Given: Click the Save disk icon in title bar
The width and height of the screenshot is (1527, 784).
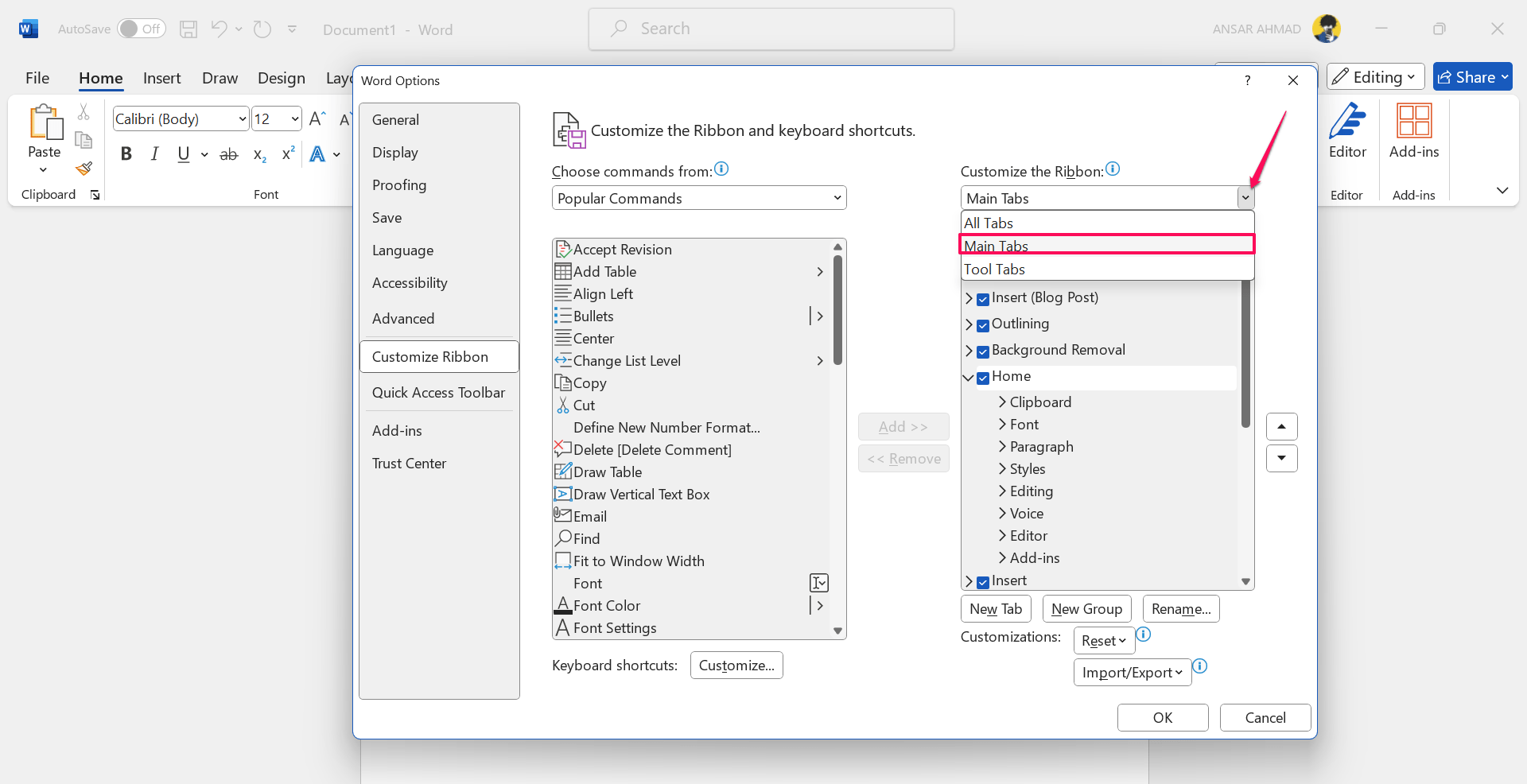Looking at the screenshot, I should (x=188, y=29).
